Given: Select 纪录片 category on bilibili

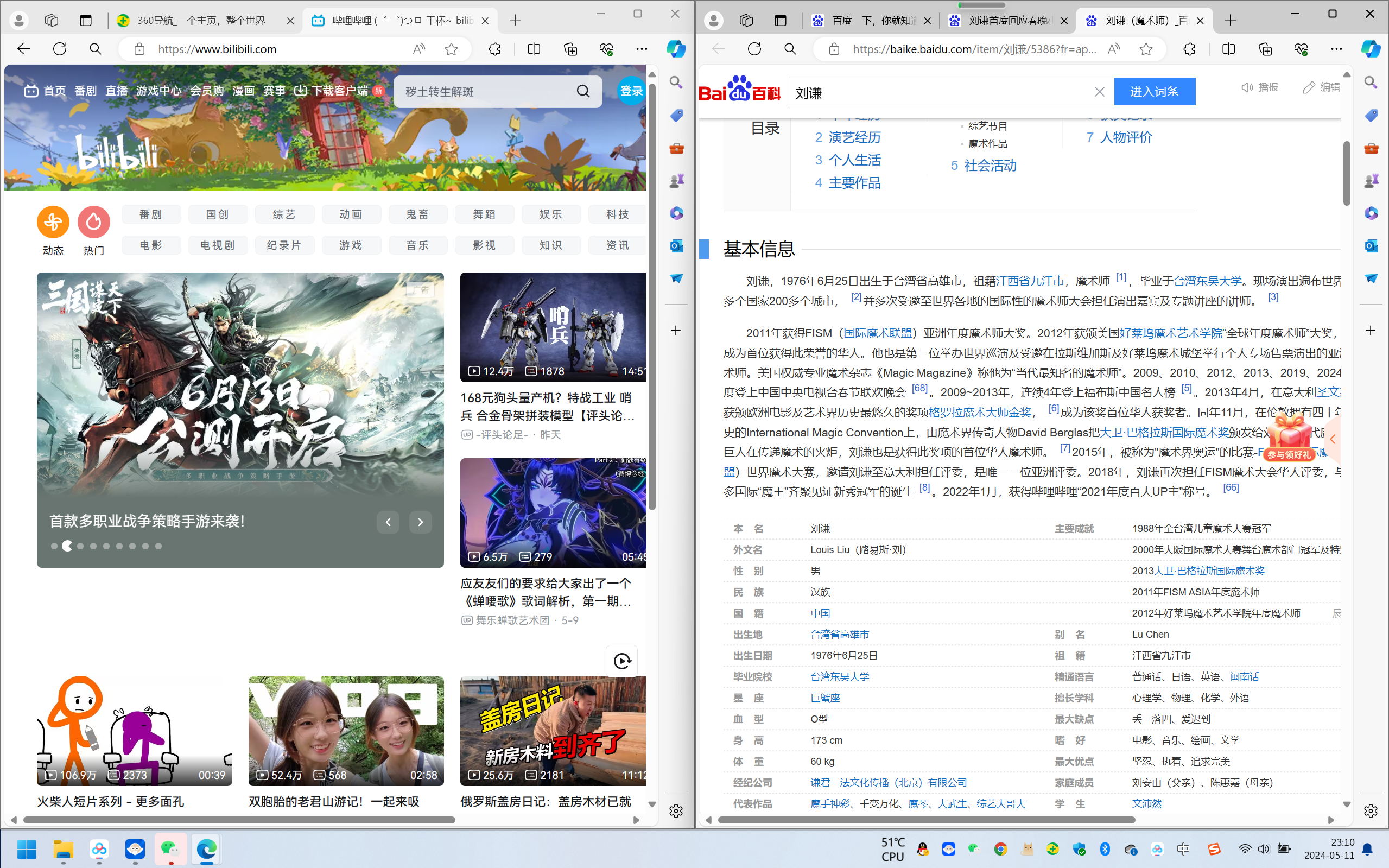Looking at the screenshot, I should (283, 245).
